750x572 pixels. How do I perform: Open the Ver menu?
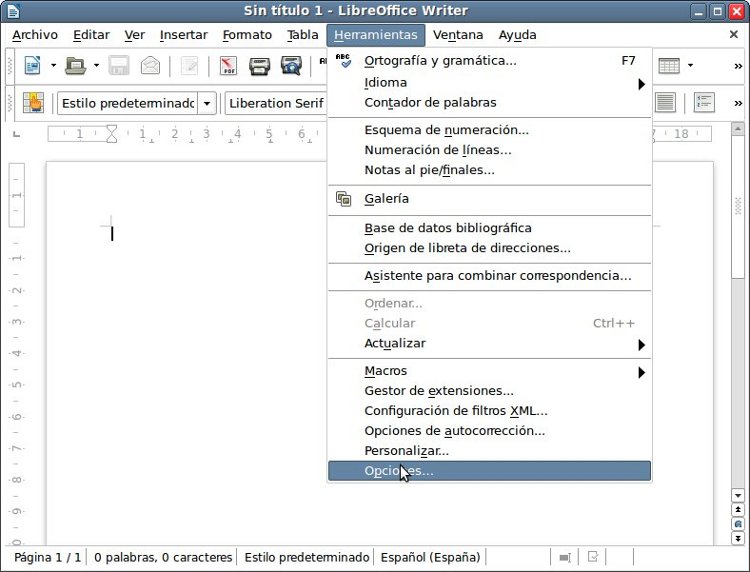point(134,35)
